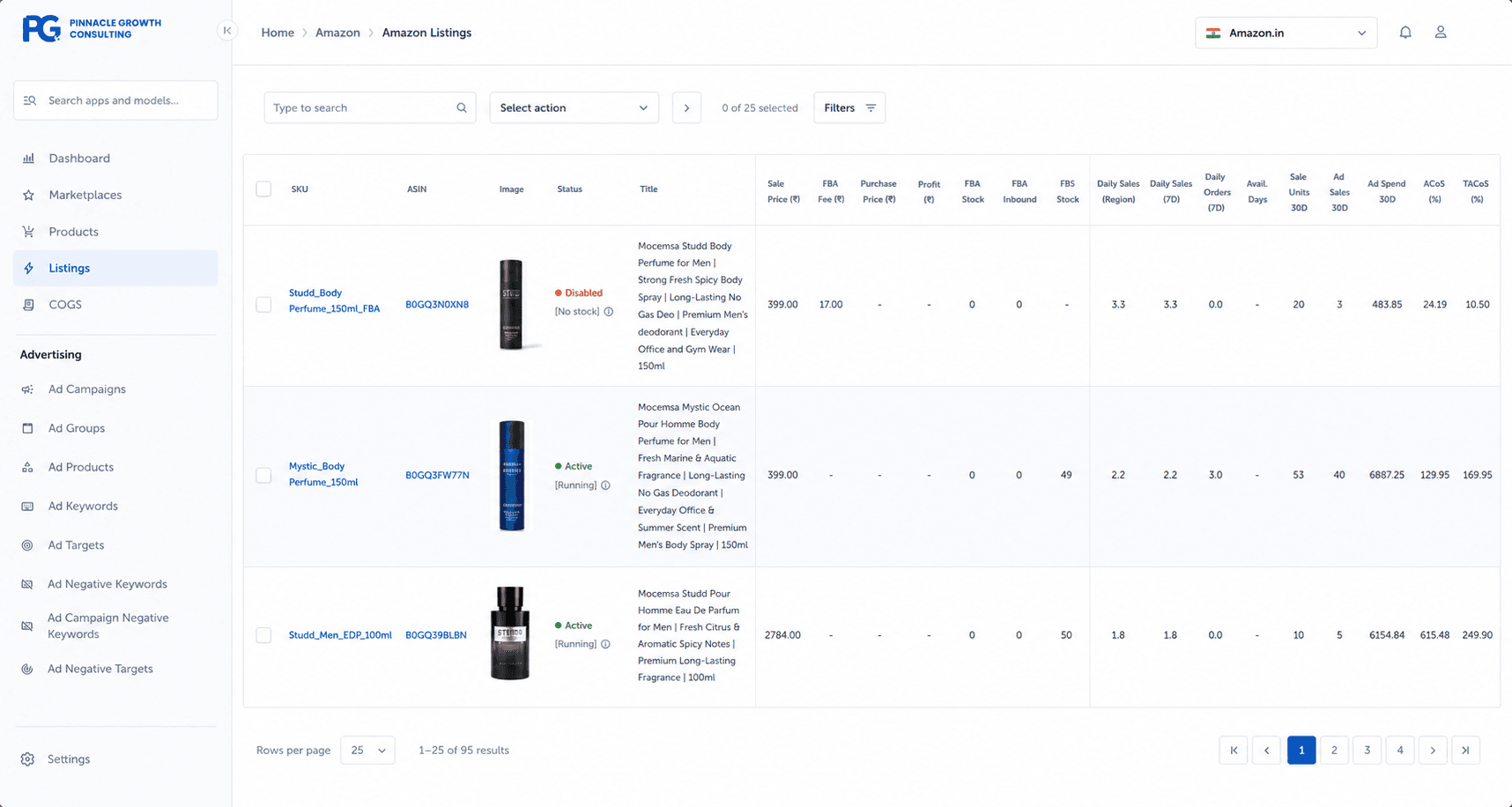Click info icon beside Running for Studd_Men_EDP

(605, 644)
